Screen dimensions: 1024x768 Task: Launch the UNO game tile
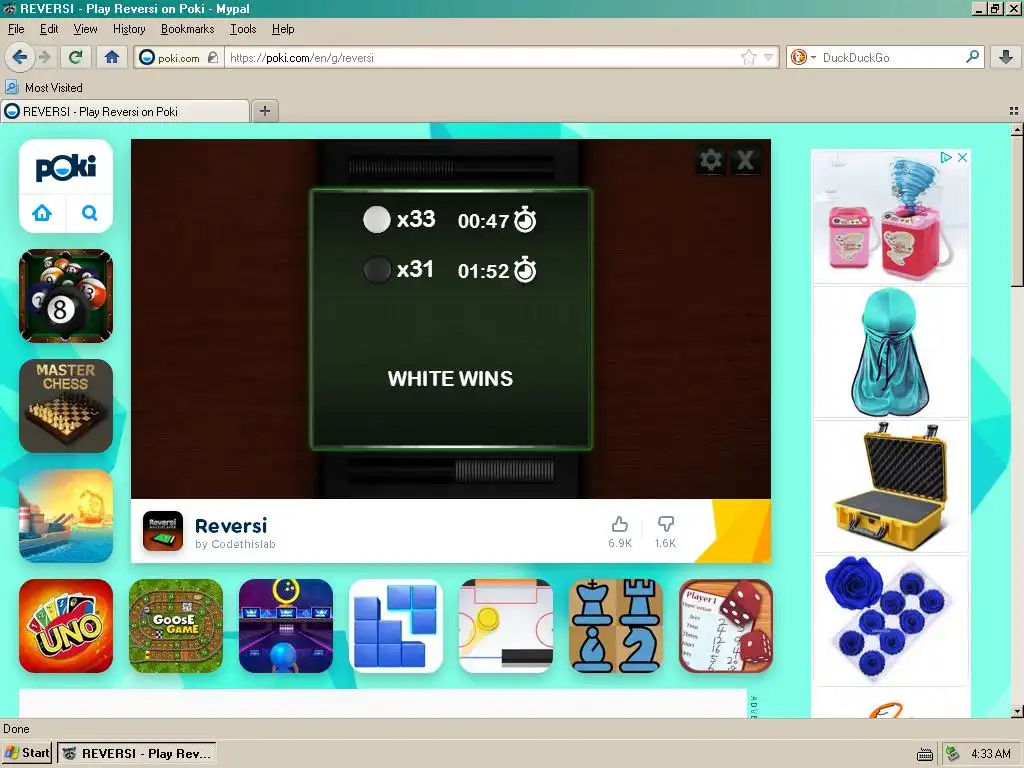pyautogui.click(x=66, y=626)
